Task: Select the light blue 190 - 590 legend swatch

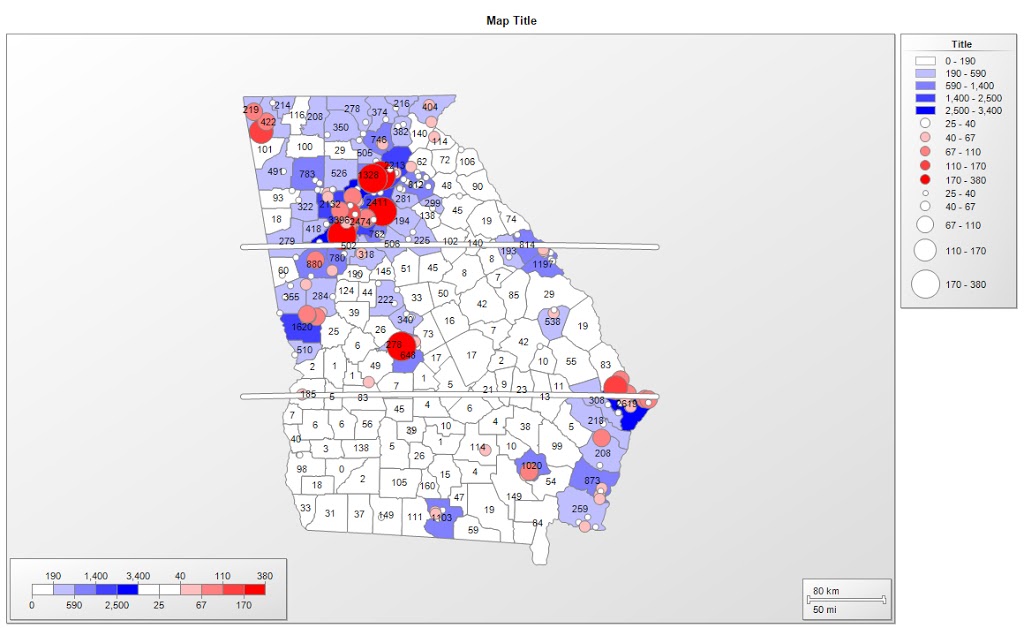Action: 926,74
